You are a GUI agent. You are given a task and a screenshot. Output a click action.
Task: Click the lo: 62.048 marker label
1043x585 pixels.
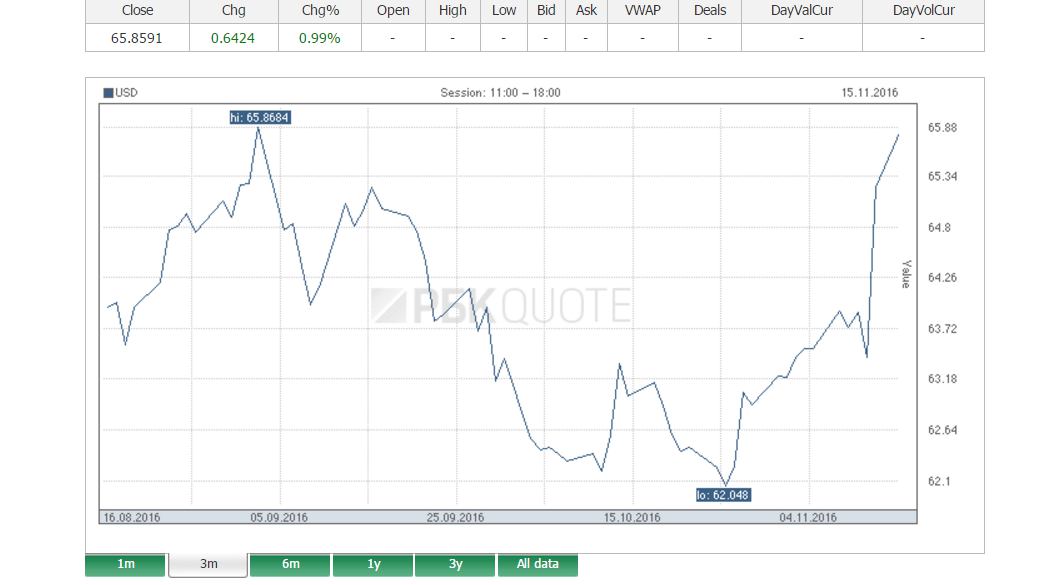tap(723, 495)
